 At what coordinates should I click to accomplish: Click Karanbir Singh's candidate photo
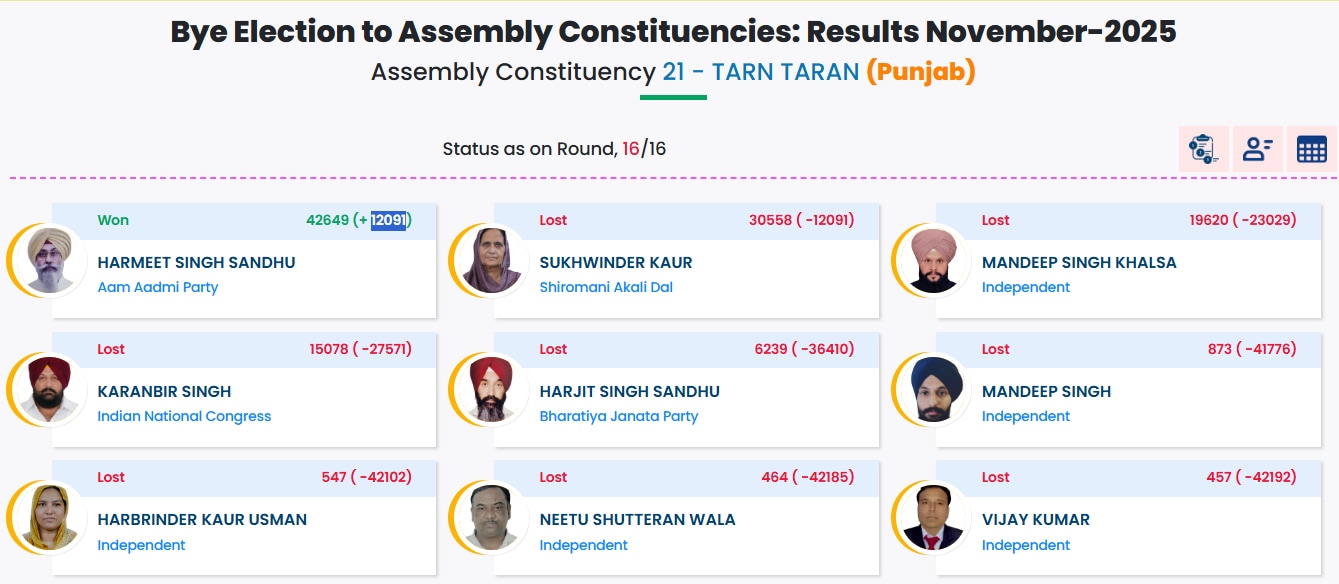(x=49, y=389)
